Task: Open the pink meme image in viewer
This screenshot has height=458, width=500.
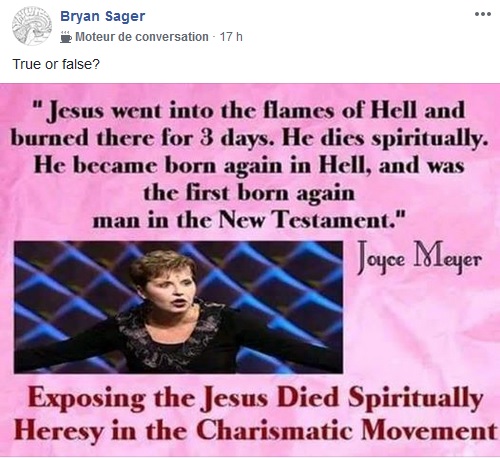Action: pos(250,270)
